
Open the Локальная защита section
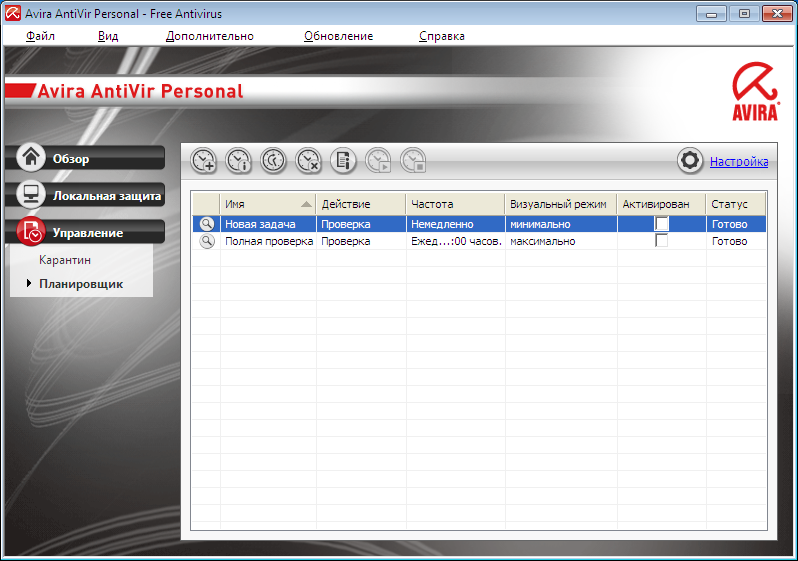coord(86,195)
